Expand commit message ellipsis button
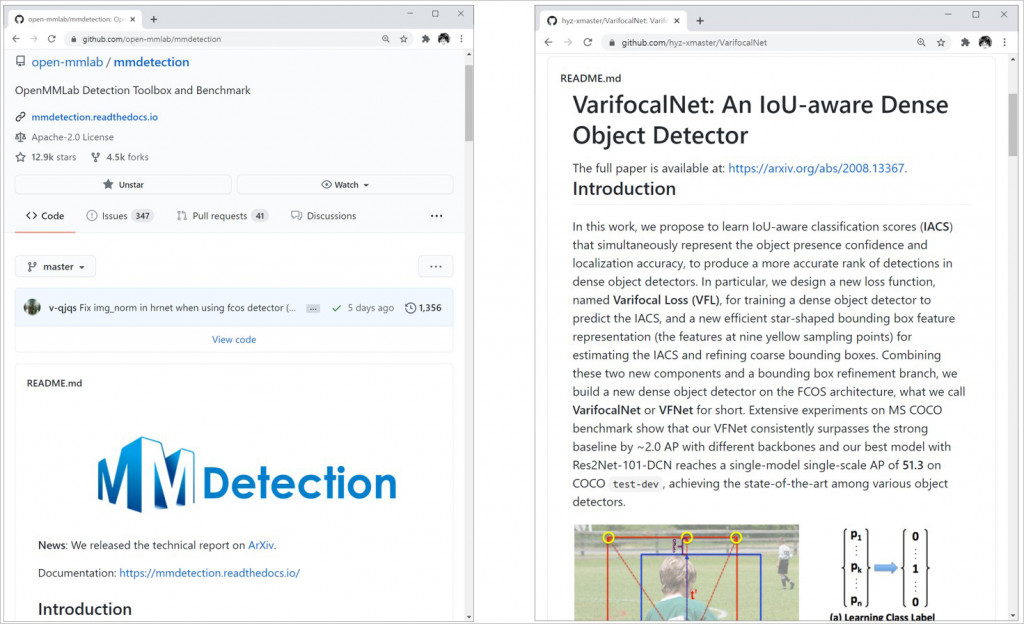 [x=313, y=308]
